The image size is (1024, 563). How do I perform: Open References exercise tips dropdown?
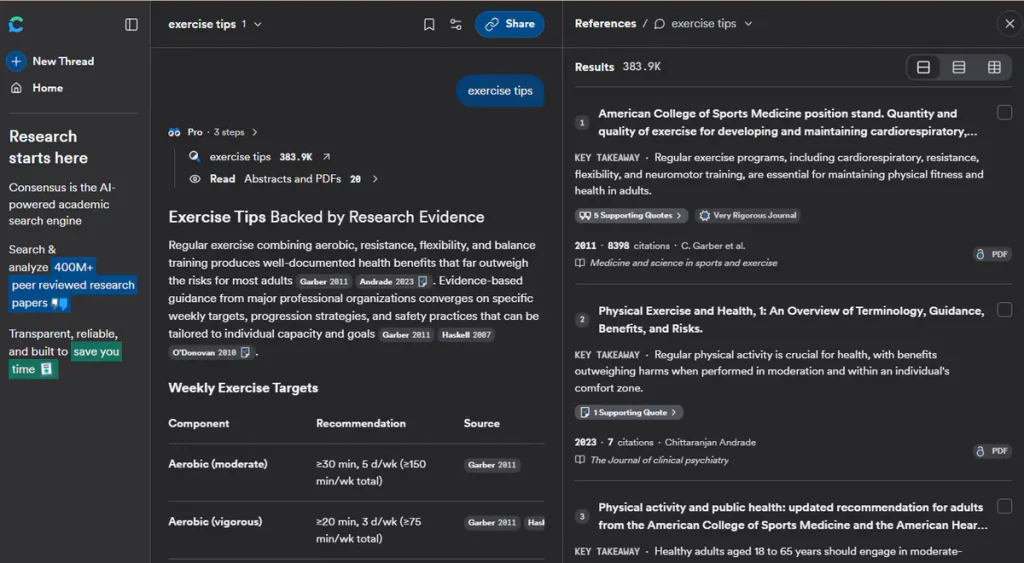tap(748, 24)
